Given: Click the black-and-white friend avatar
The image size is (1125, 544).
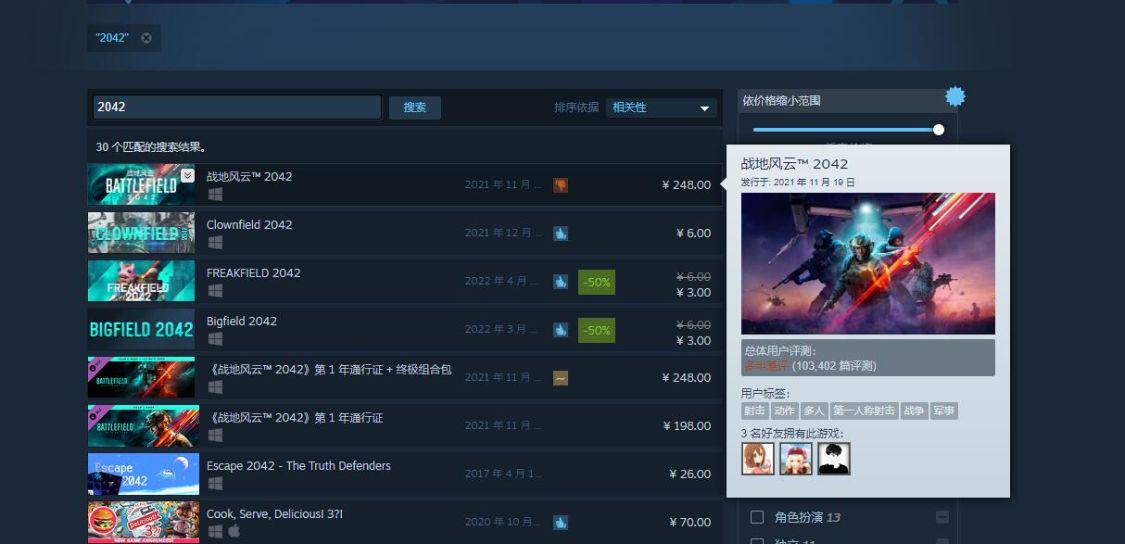Looking at the screenshot, I should pos(834,459).
